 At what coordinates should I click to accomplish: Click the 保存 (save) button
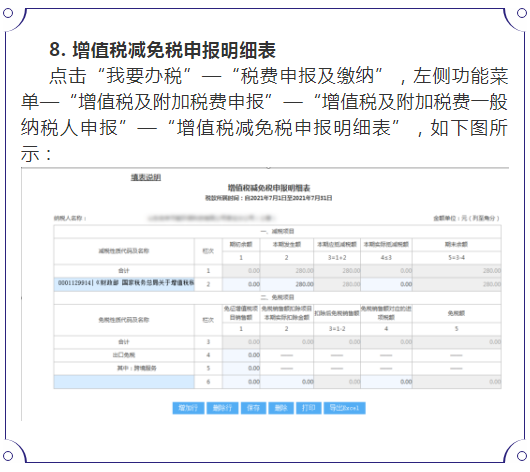click(x=254, y=408)
